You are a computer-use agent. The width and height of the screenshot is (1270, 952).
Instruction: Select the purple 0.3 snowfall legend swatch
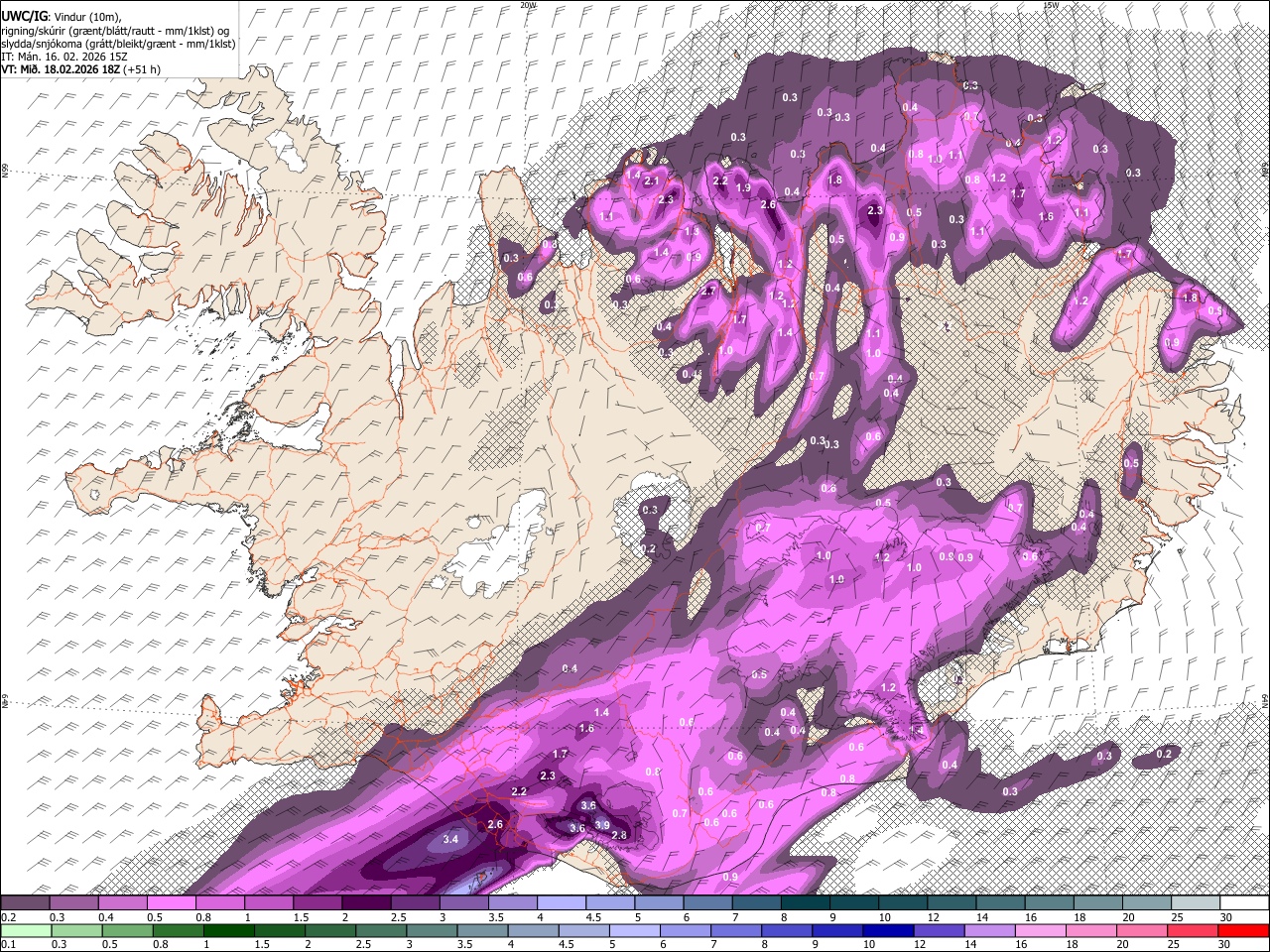coord(73,902)
